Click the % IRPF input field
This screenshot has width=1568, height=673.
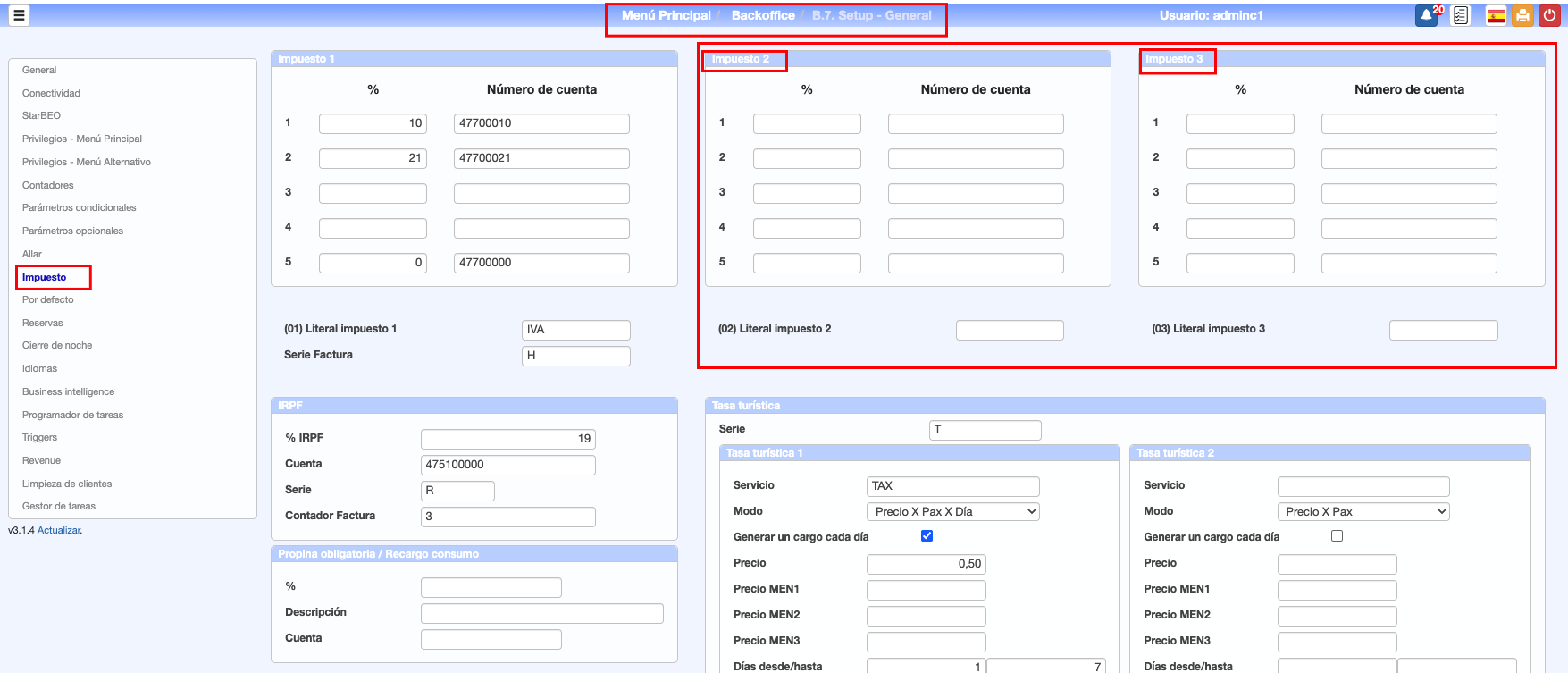pyautogui.click(x=507, y=439)
